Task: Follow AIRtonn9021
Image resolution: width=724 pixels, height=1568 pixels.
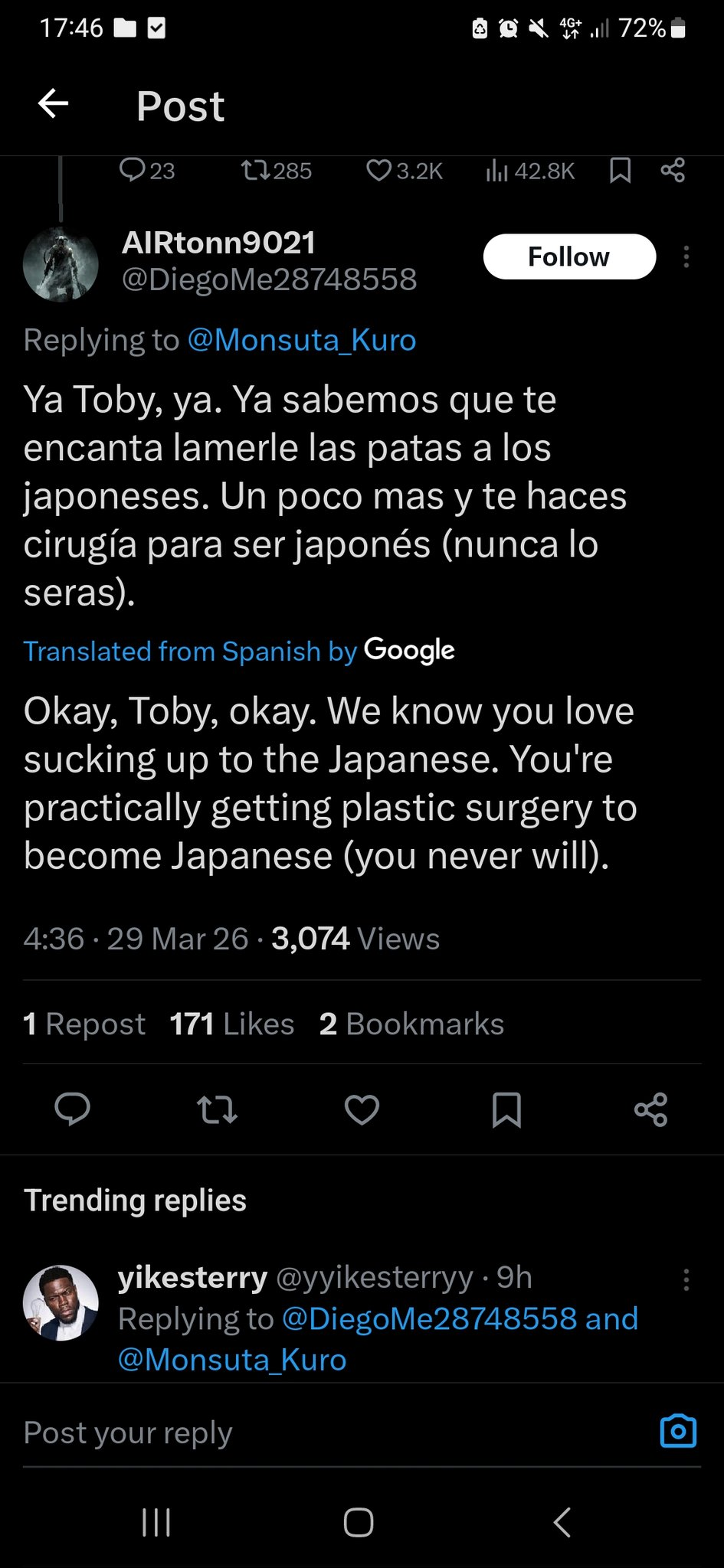Action: [569, 256]
